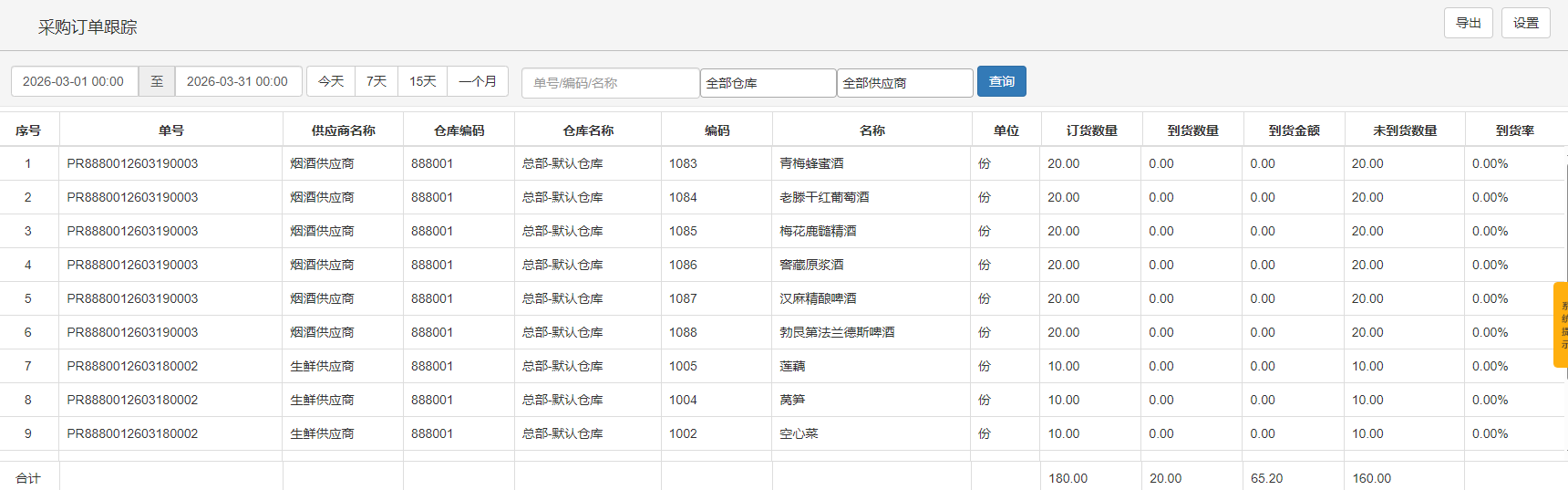The height and width of the screenshot is (490, 1568).
Task: Open the orange side tab on right edge
Action: click(1560, 325)
